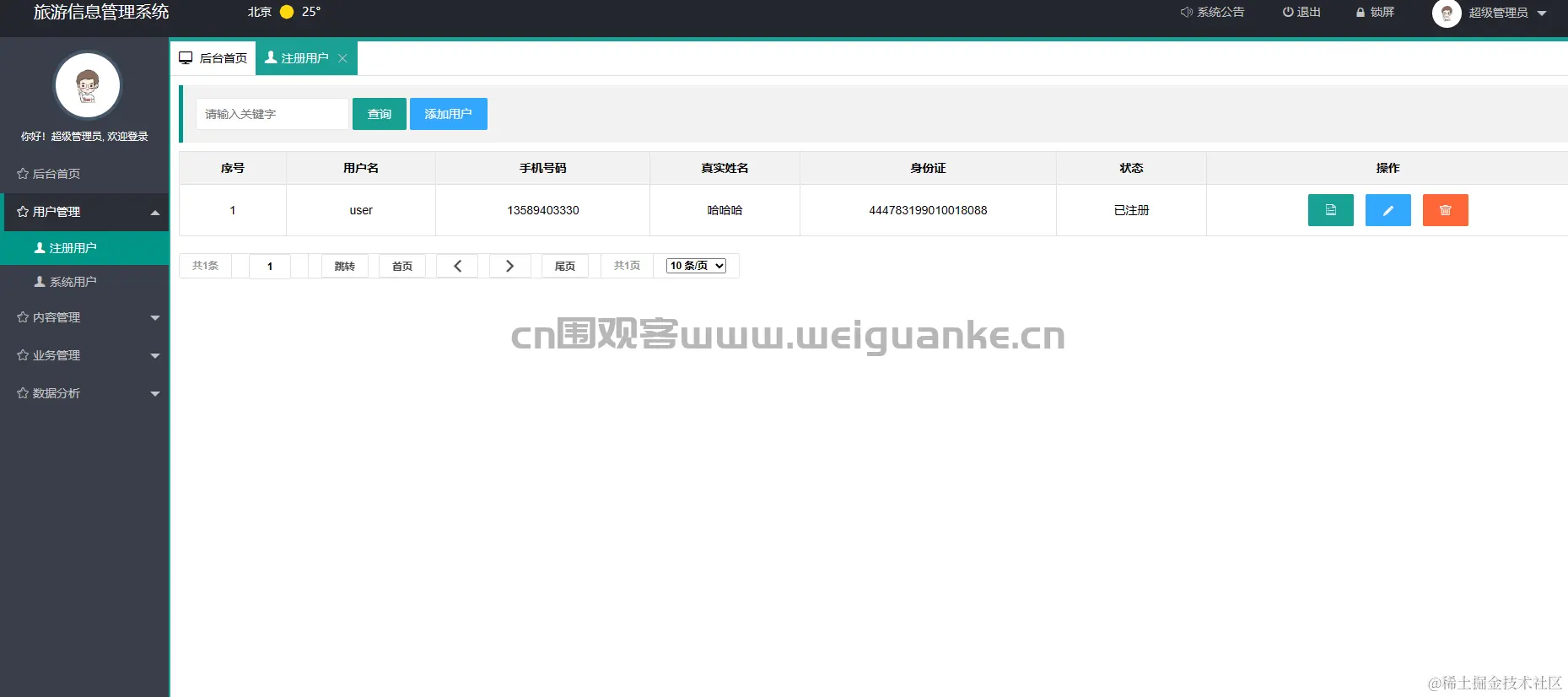Click the 身份证 column header
Viewport: 1568px width, 697px height.
[x=929, y=168]
